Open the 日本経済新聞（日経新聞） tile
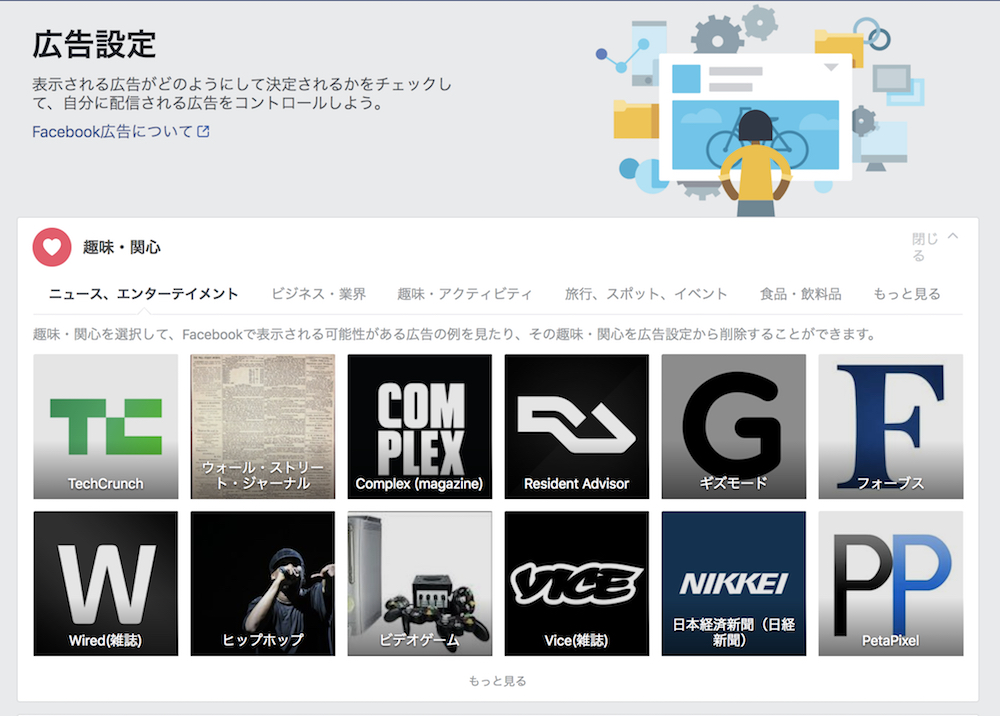Image resolution: width=1000 pixels, height=716 pixels. coord(733,583)
